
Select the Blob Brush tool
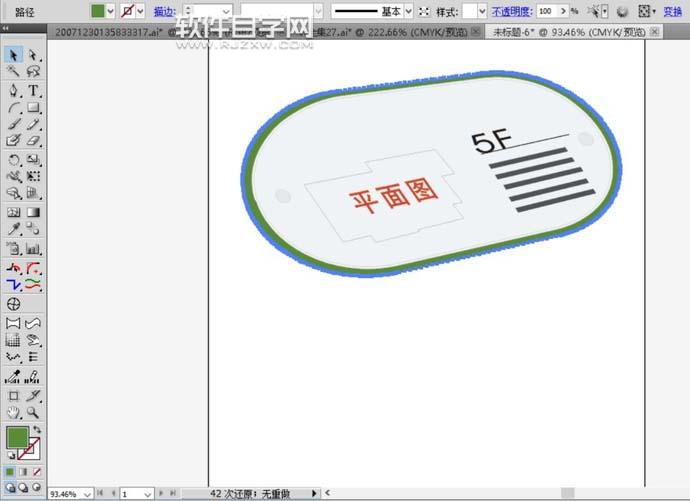click(13, 140)
